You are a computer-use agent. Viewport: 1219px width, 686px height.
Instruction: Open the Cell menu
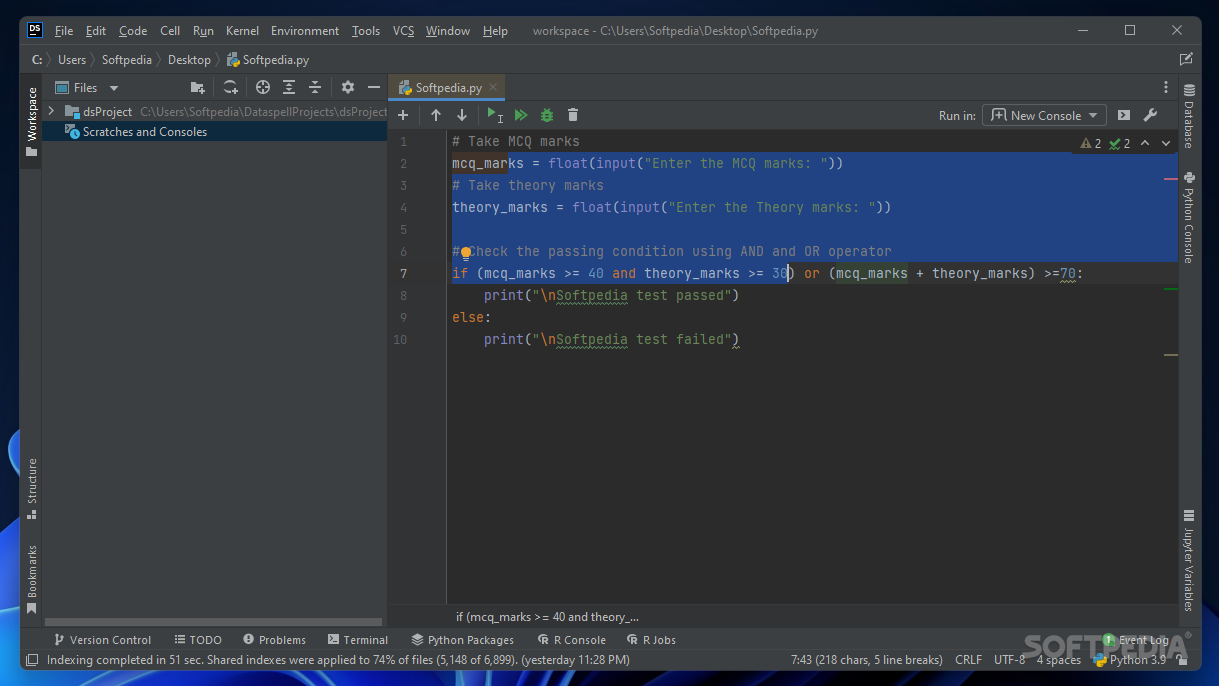[x=170, y=31]
